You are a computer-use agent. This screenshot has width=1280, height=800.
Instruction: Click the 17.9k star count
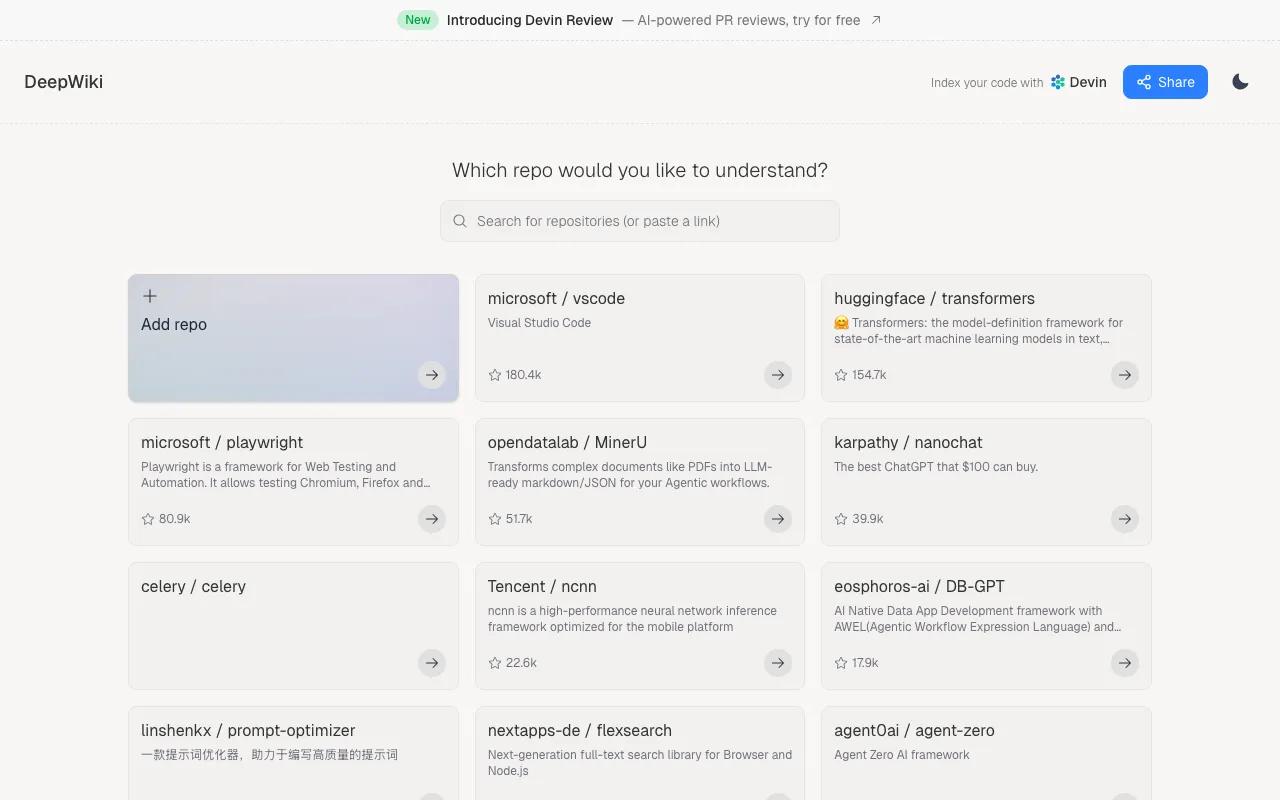pyautogui.click(x=865, y=663)
